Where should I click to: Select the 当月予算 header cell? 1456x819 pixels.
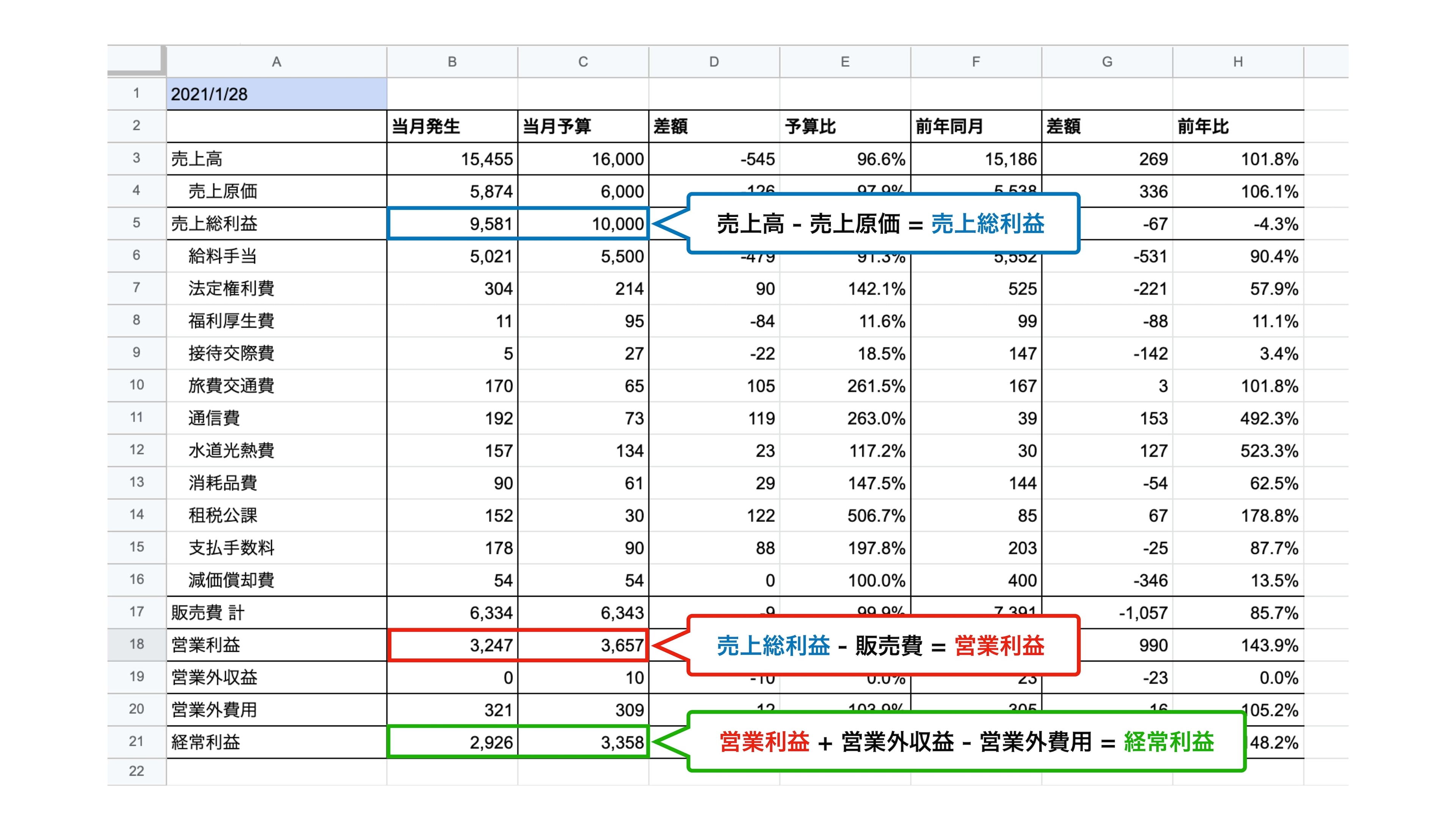[583, 126]
